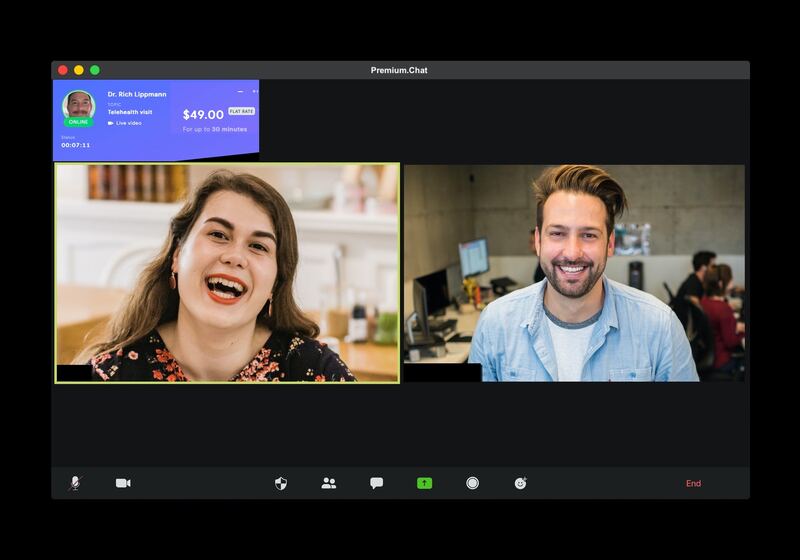Toggle the video camera off
800x560 pixels.
pyautogui.click(x=123, y=483)
